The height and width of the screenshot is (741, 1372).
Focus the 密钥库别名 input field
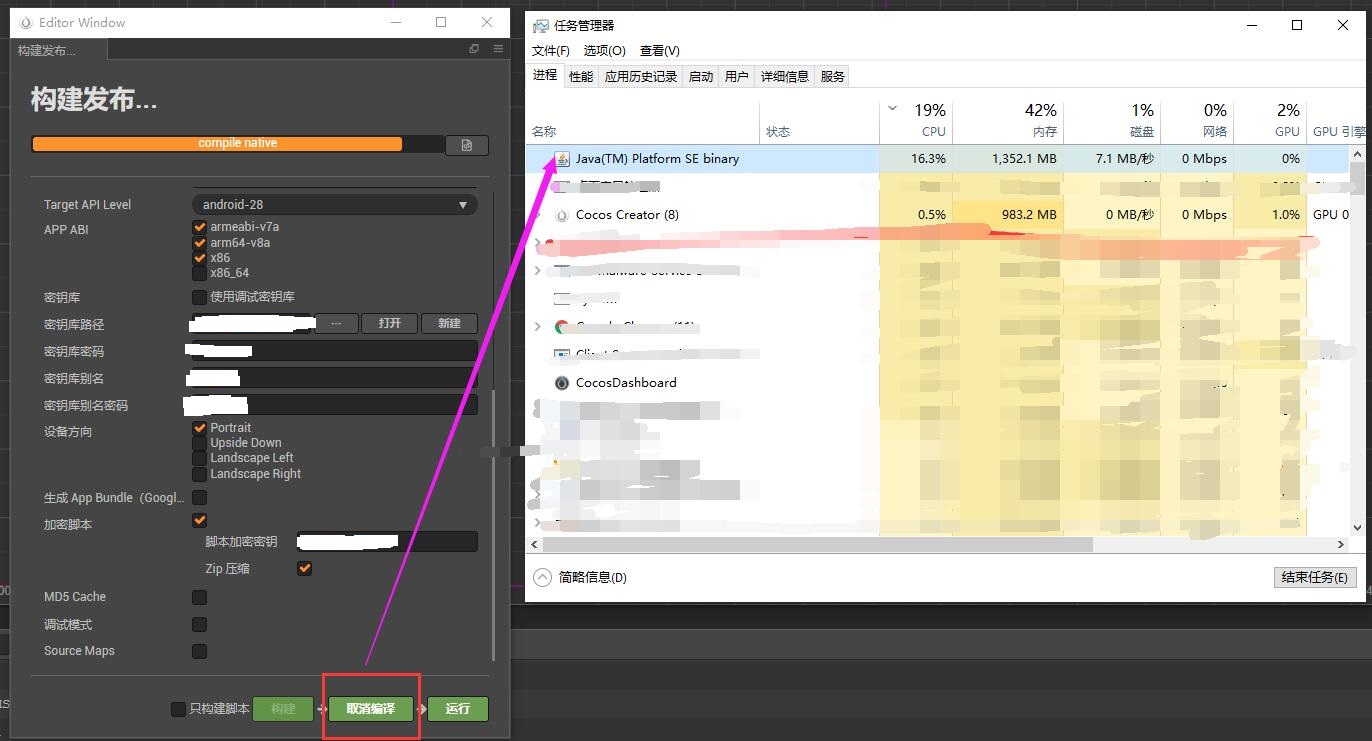334,378
